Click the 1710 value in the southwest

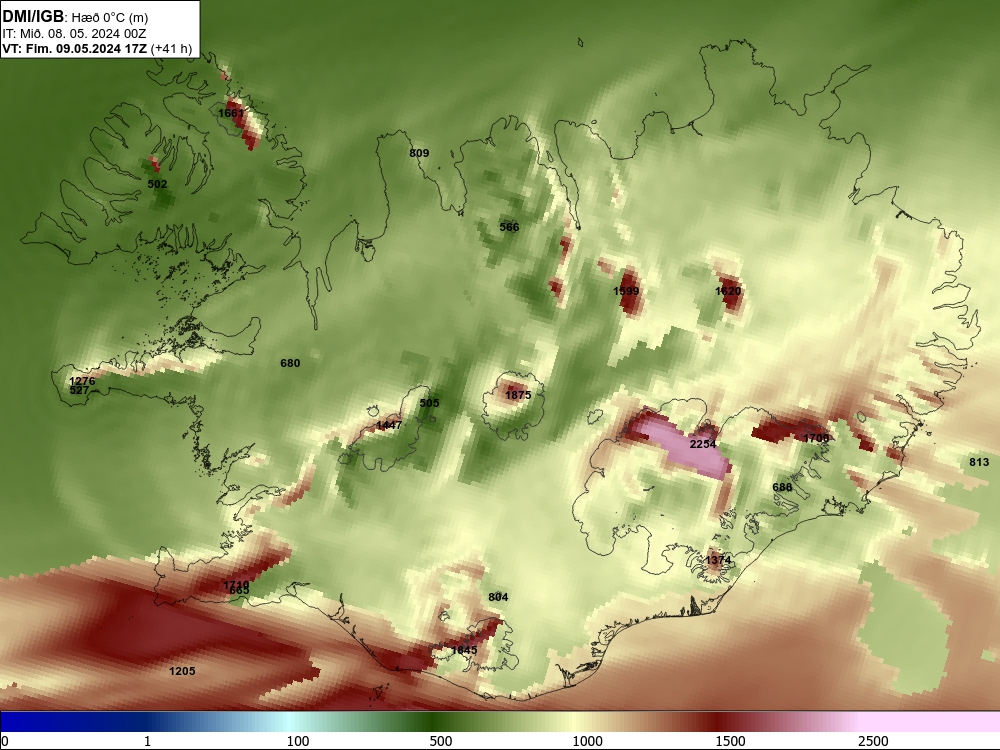236,585
